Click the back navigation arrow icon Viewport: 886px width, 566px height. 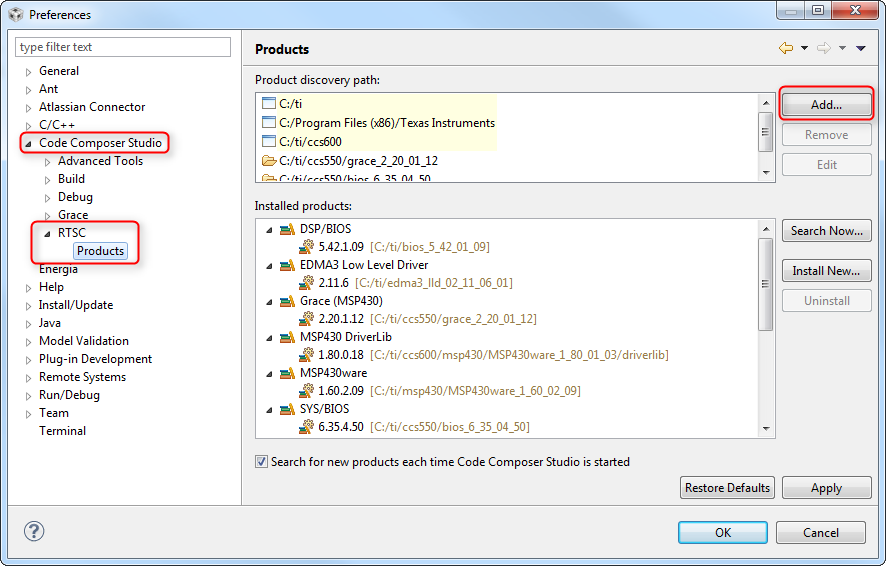point(786,49)
